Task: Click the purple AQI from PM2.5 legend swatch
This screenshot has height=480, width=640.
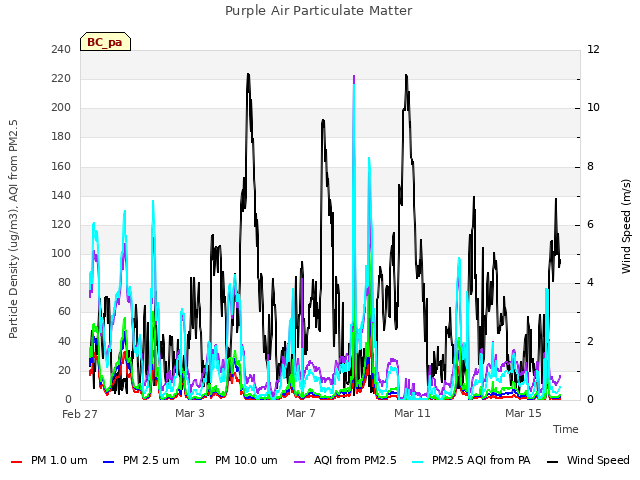Action: 300,461
